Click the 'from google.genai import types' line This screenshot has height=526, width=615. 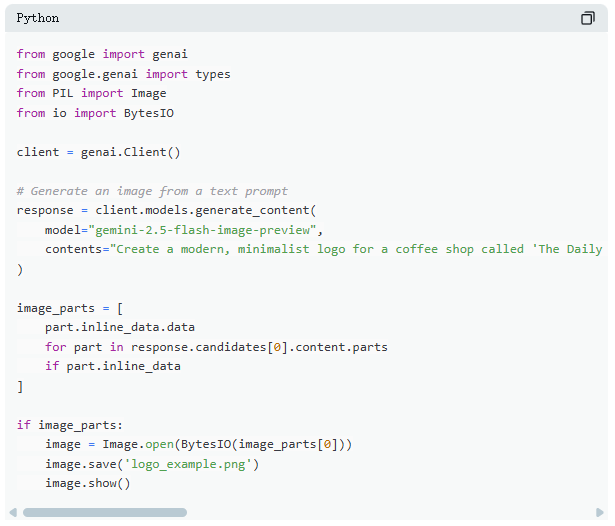123,74
